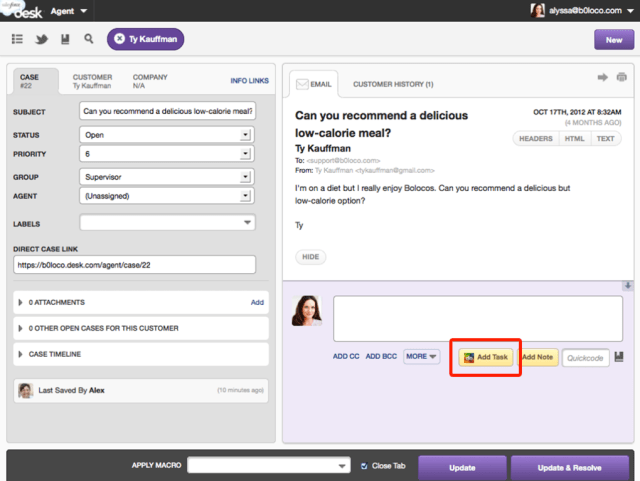
Task: Open the Customer Ty Kauffman tab
Action: (93, 81)
